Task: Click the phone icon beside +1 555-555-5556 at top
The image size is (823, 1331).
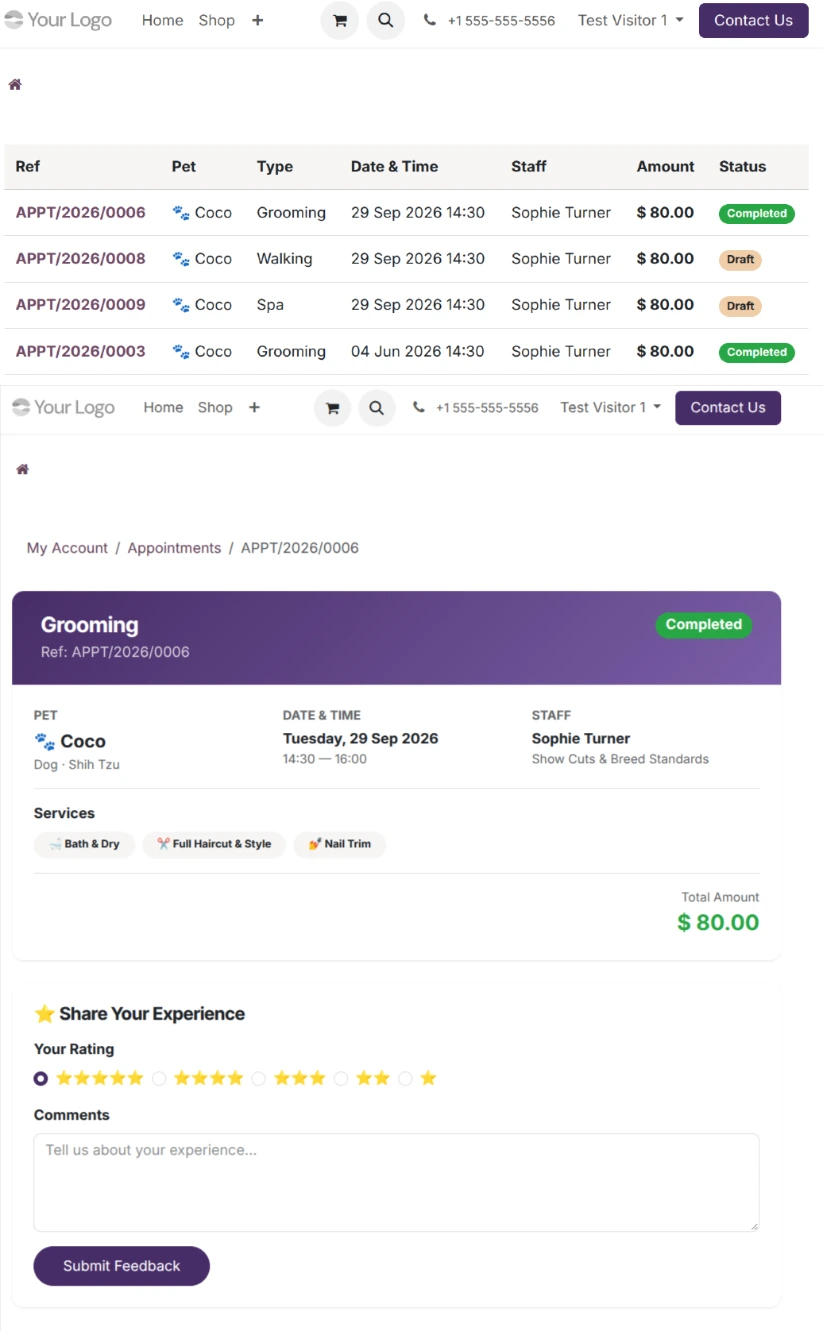Action: click(x=430, y=20)
